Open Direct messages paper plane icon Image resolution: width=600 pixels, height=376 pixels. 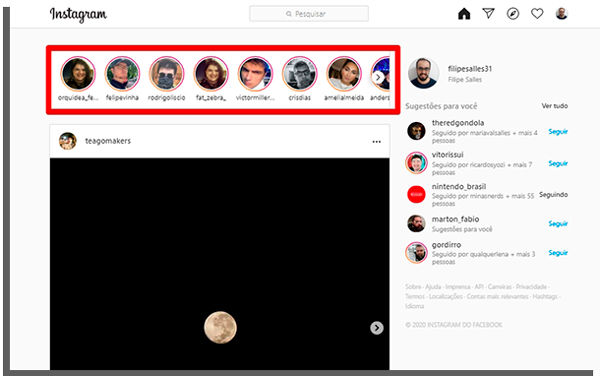(489, 13)
